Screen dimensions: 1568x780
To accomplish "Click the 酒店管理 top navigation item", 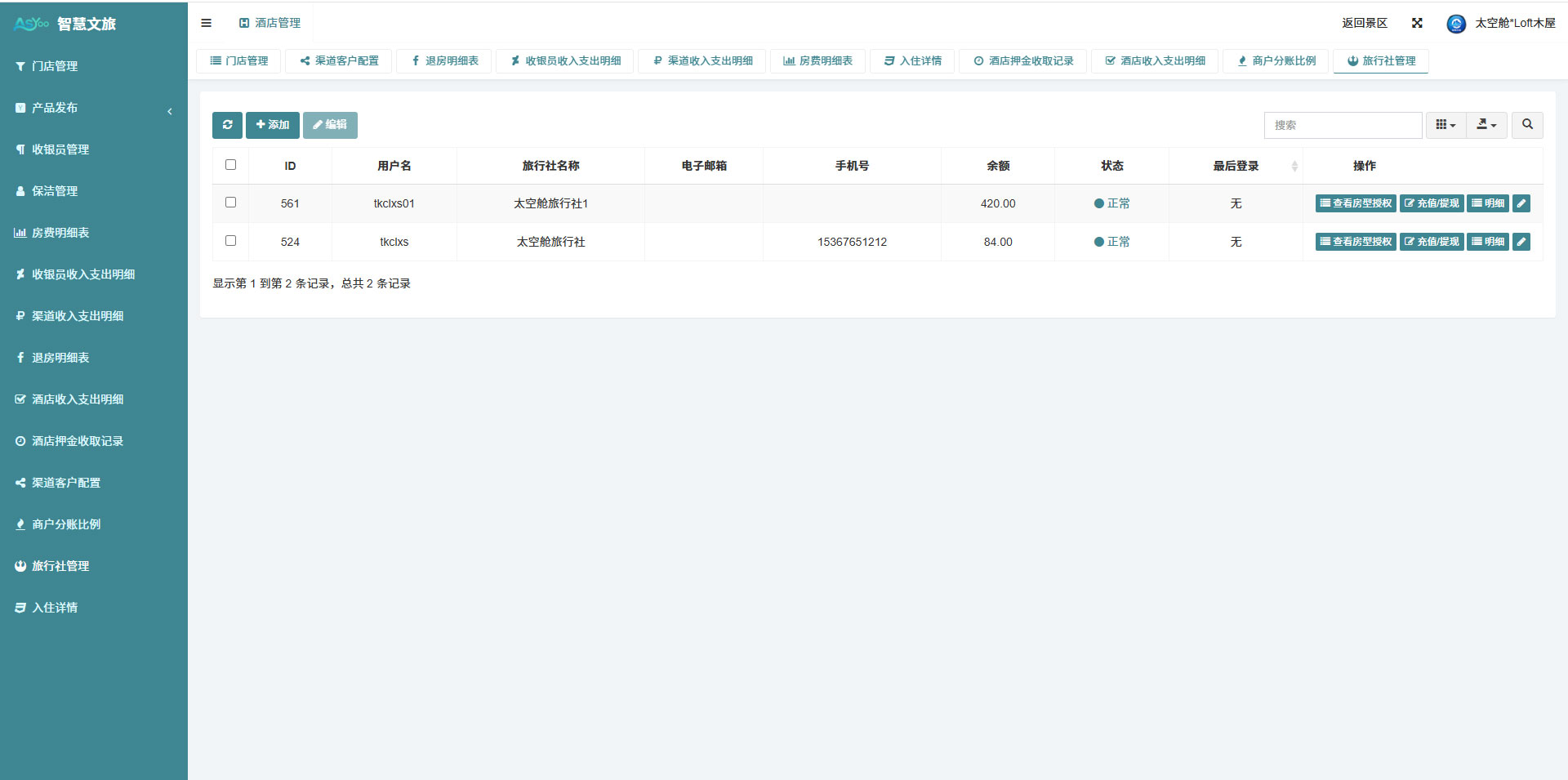I will [x=269, y=23].
